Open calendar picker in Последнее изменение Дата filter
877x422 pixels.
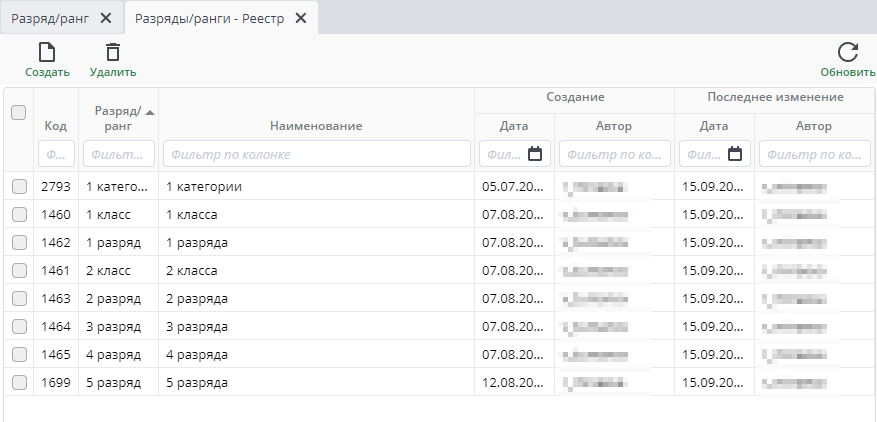pyautogui.click(x=735, y=154)
